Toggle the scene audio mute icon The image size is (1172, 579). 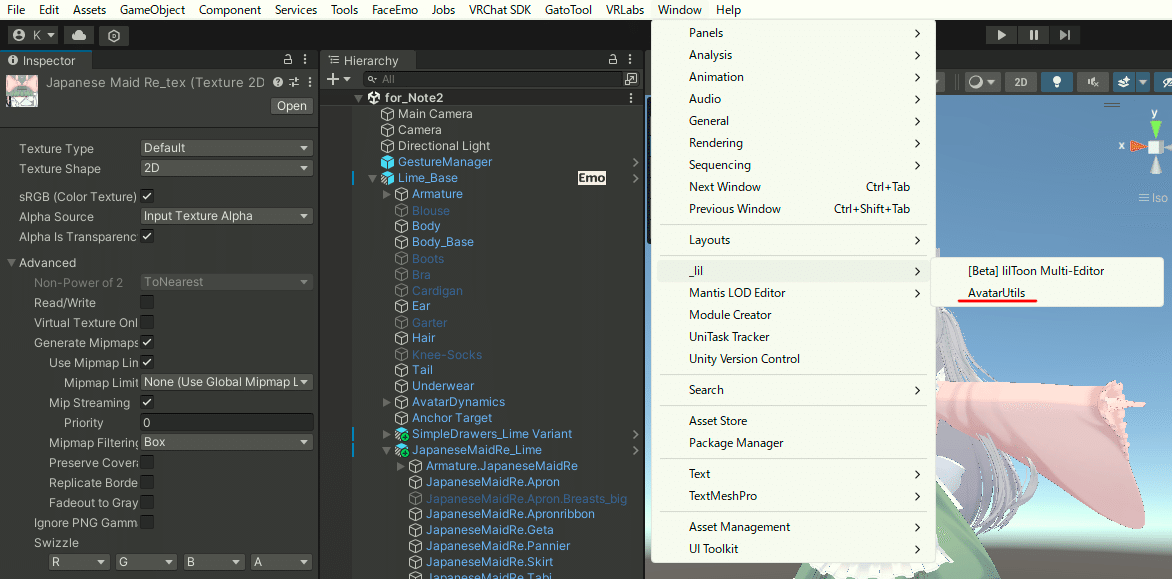pyautogui.click(x=1093, y=82)
